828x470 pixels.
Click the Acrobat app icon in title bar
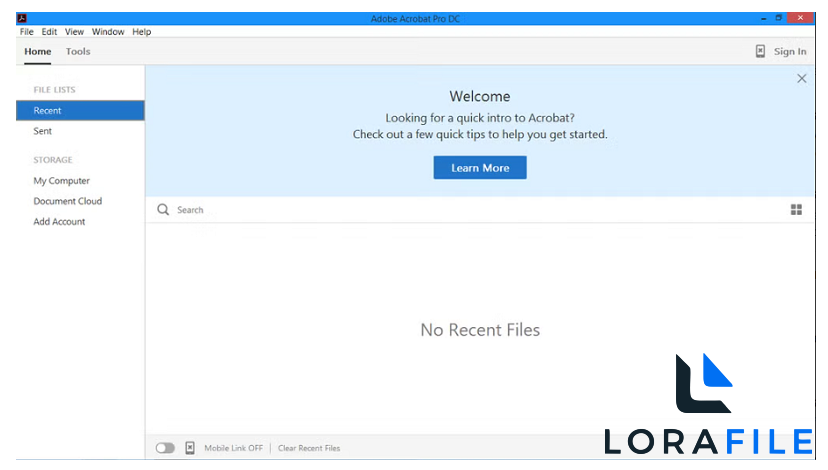22,18
